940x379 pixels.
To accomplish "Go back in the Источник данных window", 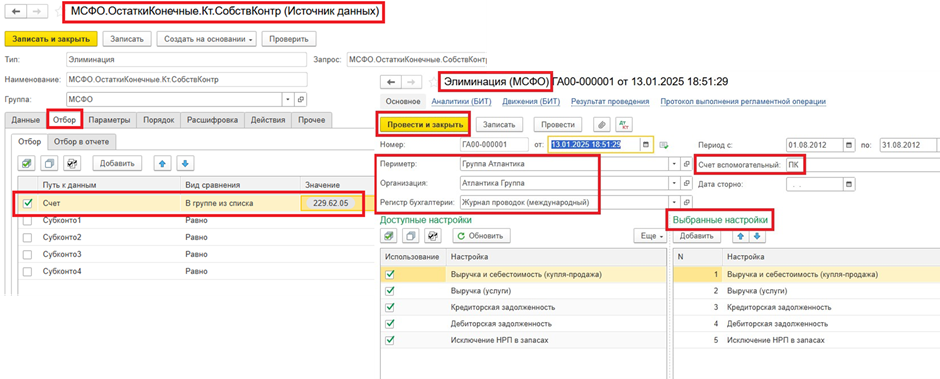I will click(15, 12).
